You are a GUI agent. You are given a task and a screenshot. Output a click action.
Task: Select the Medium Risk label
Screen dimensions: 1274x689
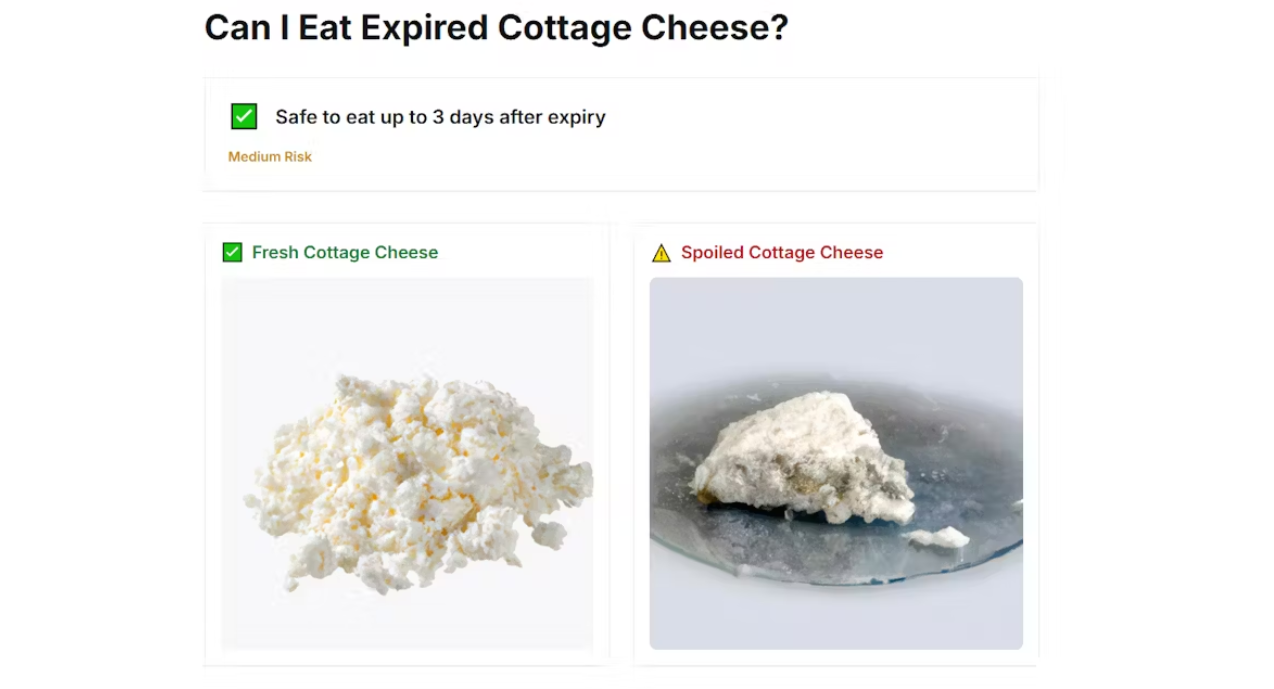coord(270,157)
